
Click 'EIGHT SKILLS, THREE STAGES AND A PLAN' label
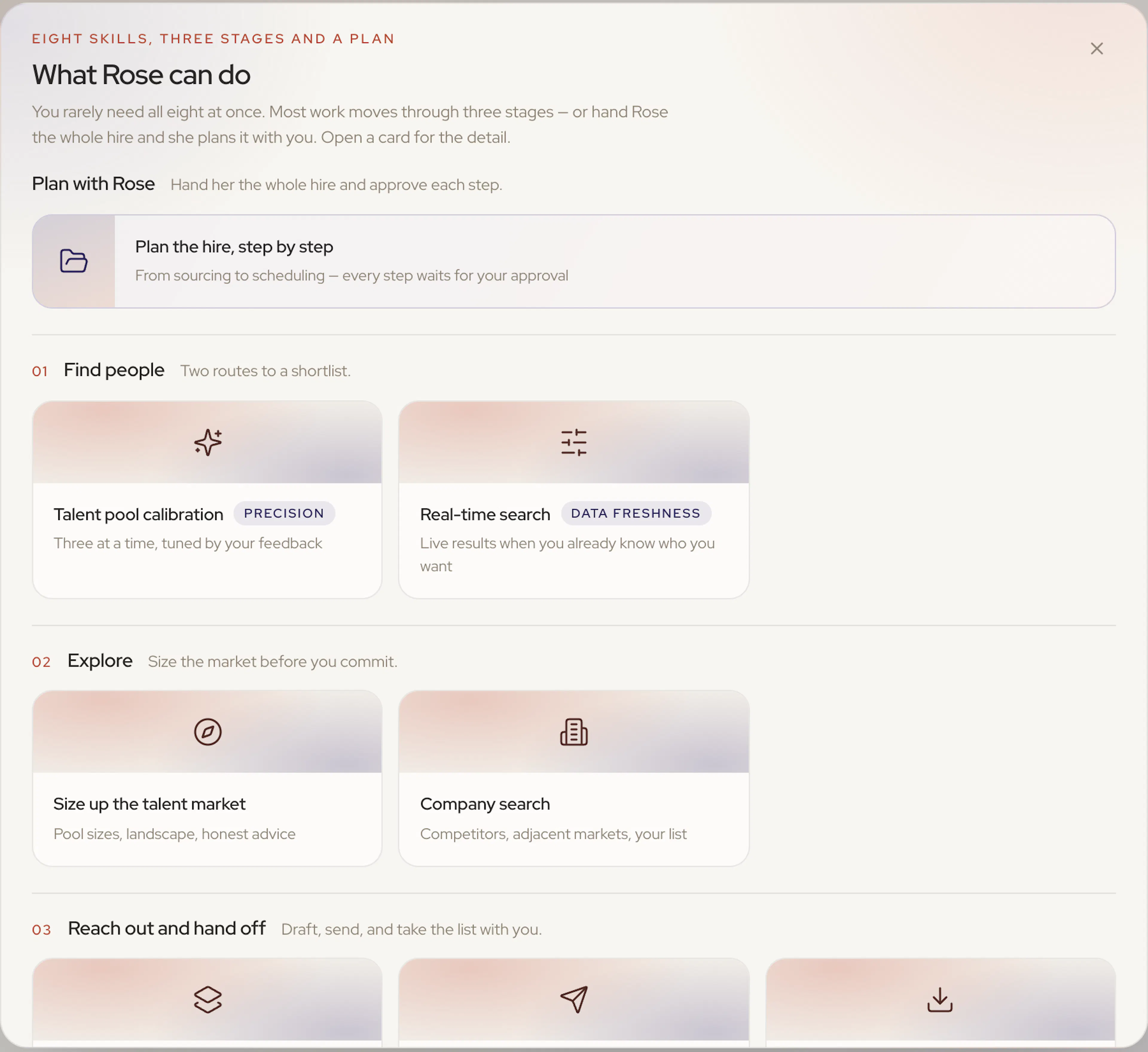pos(213,39)
